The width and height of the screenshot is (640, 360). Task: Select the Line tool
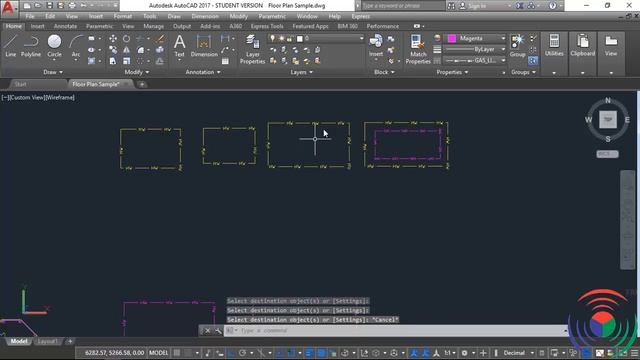tap(10, 46)
